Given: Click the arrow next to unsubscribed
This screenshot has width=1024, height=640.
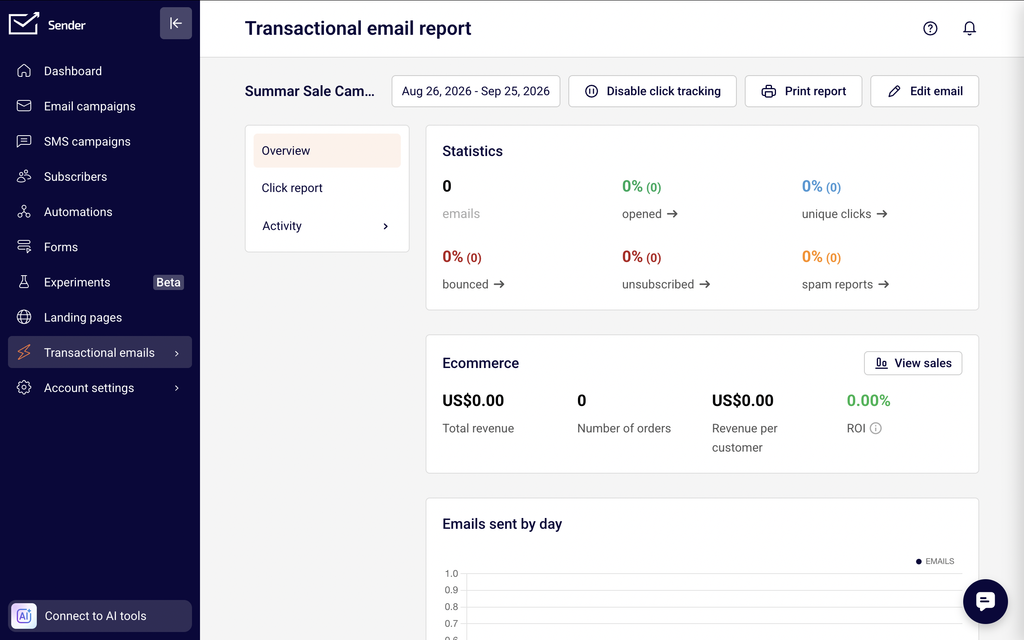Looking at the screenshot, I should 705,284.
